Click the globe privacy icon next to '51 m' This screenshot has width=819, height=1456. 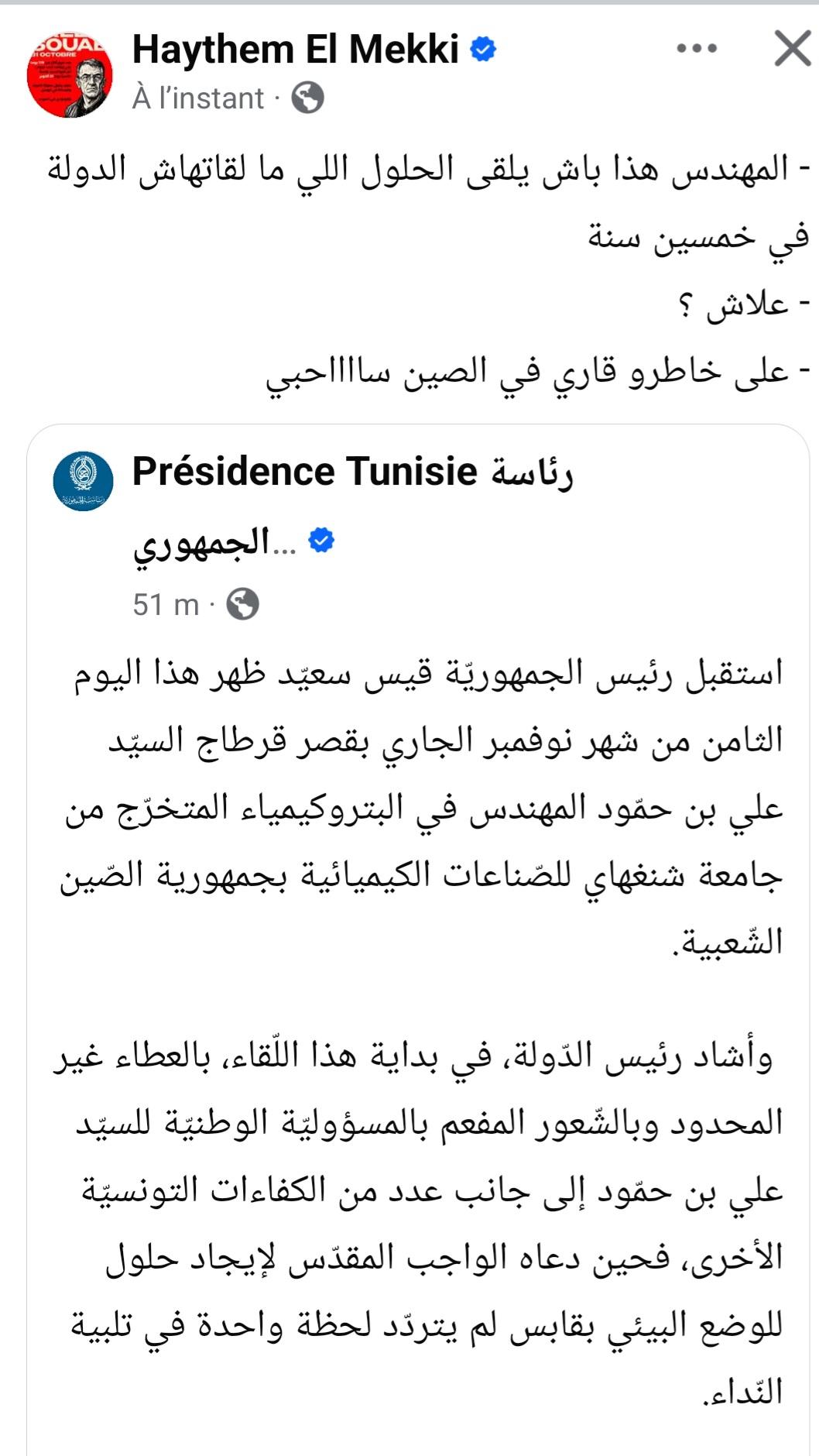pyautogui.click(x=242, y=605)
